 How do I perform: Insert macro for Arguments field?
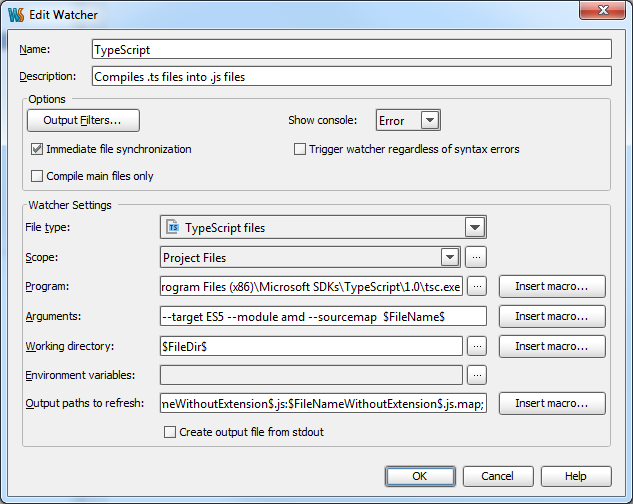[x=552, y=316]
